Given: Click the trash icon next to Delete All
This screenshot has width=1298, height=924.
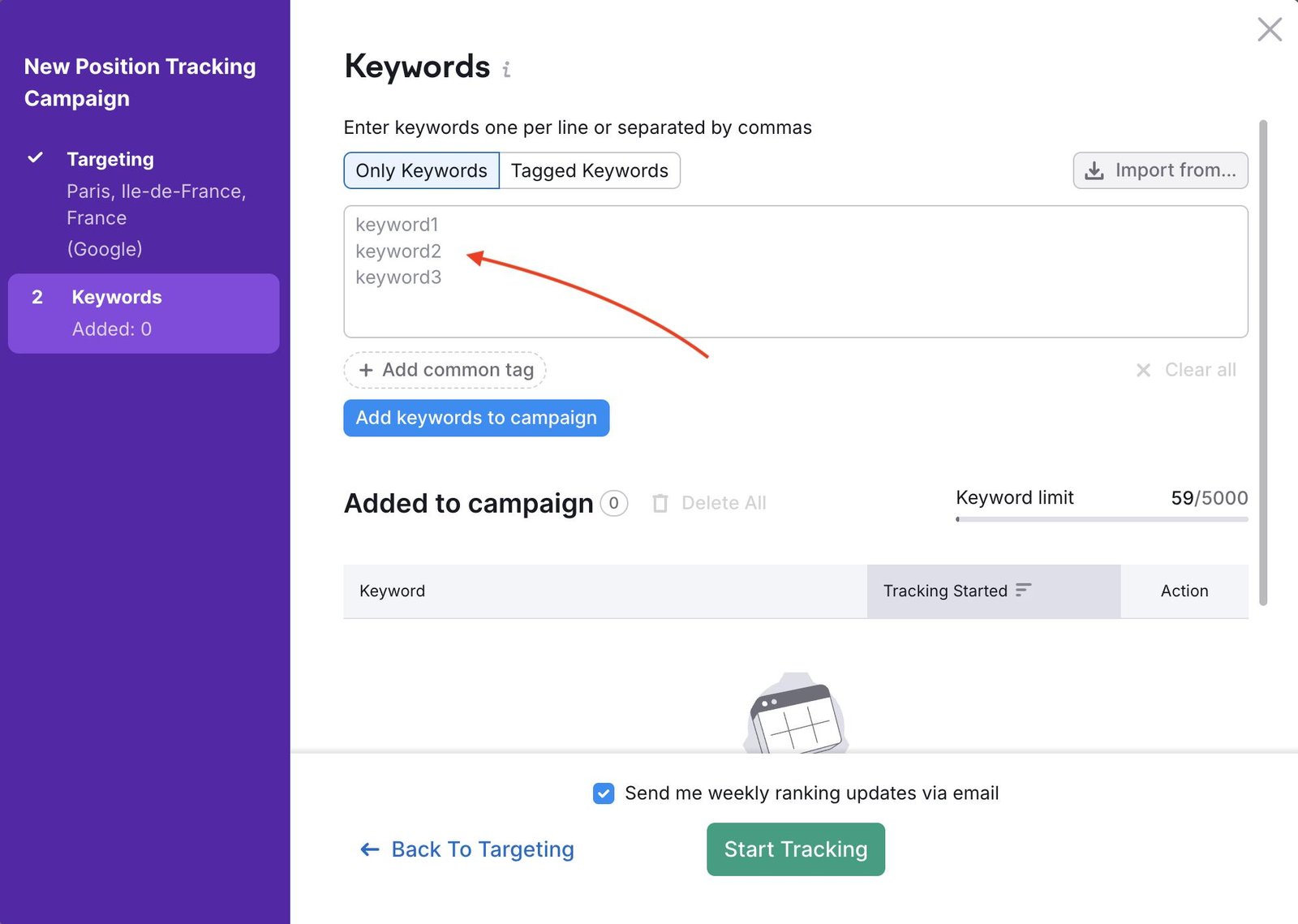Looking at the screenshot, I should pos(660,503).
